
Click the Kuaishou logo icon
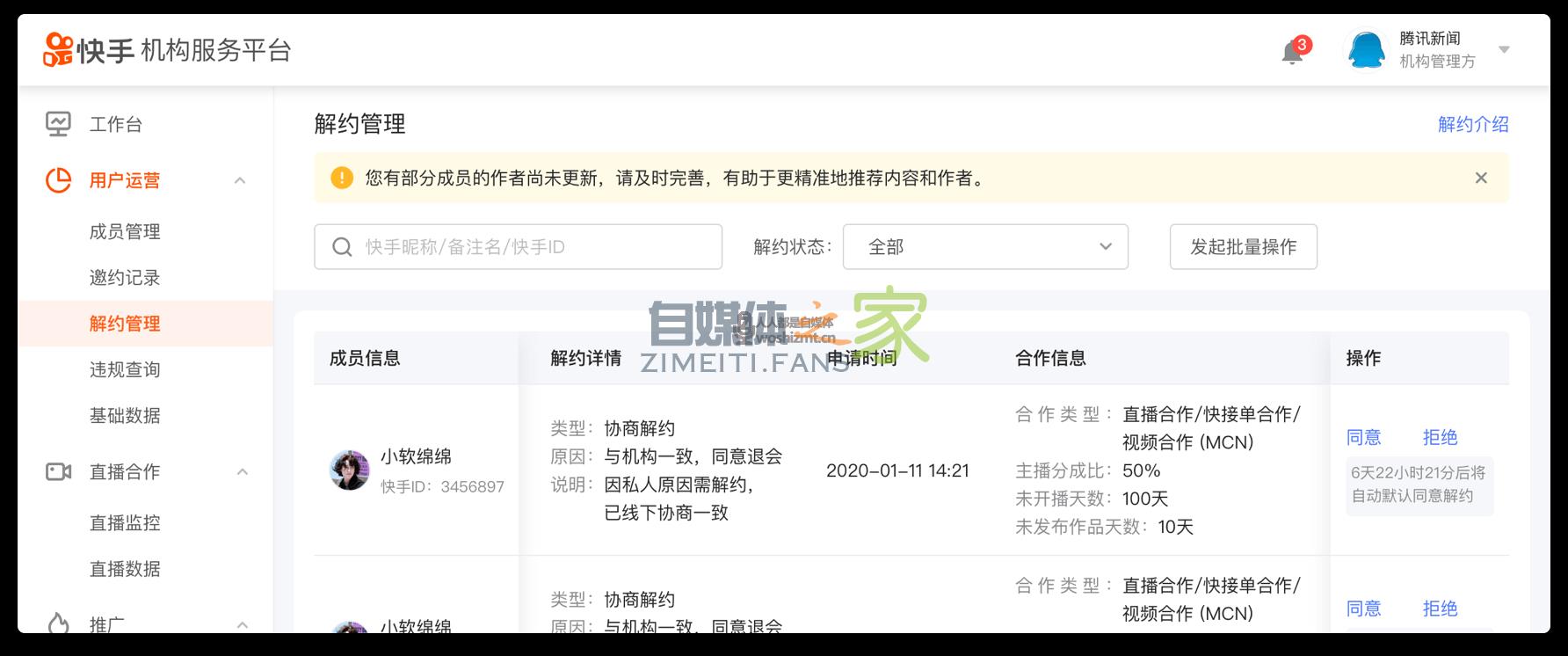[58, 50]
